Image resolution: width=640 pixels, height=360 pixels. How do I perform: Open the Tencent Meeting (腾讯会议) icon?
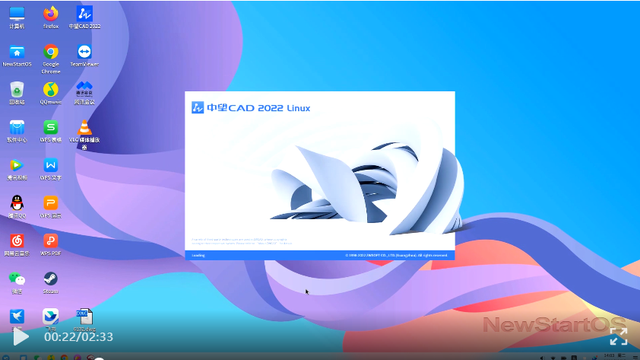coord(84,93)
